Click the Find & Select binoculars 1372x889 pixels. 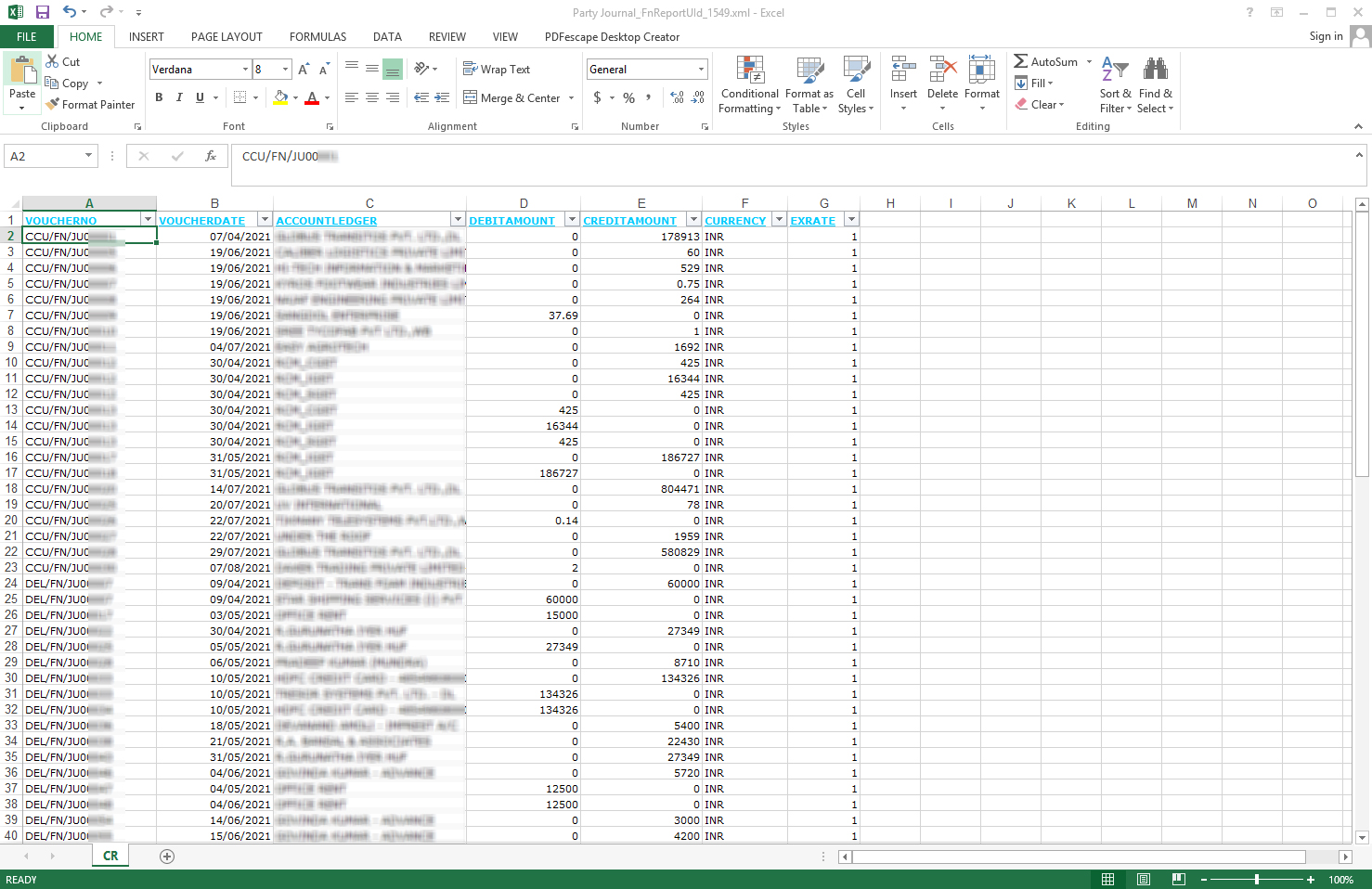pyautogui.click(x=1155, y=85)
